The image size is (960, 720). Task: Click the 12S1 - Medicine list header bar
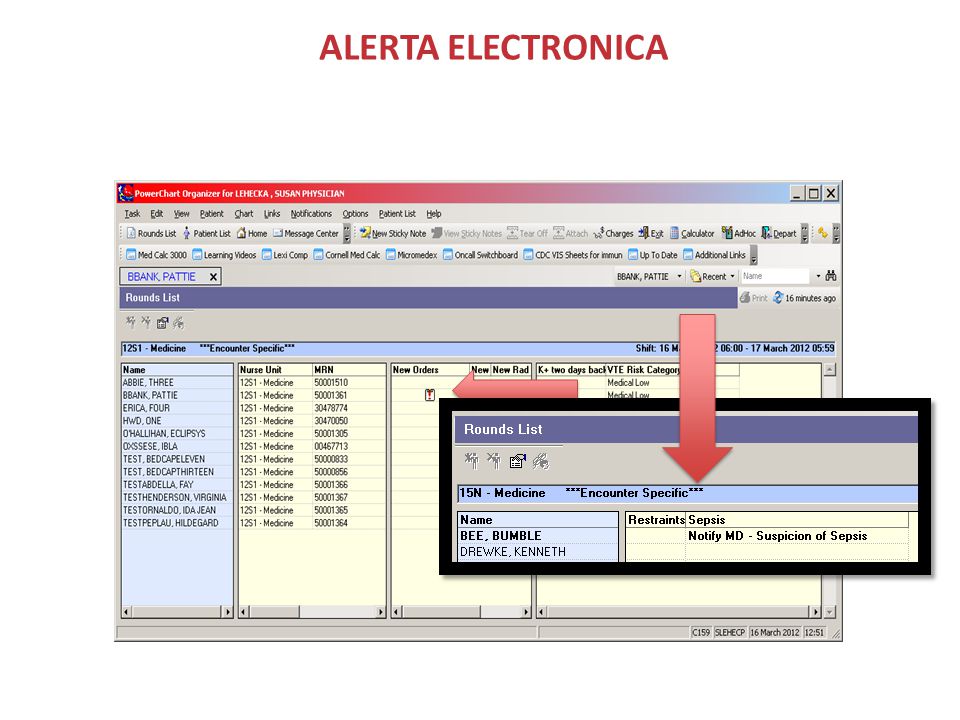478,348
